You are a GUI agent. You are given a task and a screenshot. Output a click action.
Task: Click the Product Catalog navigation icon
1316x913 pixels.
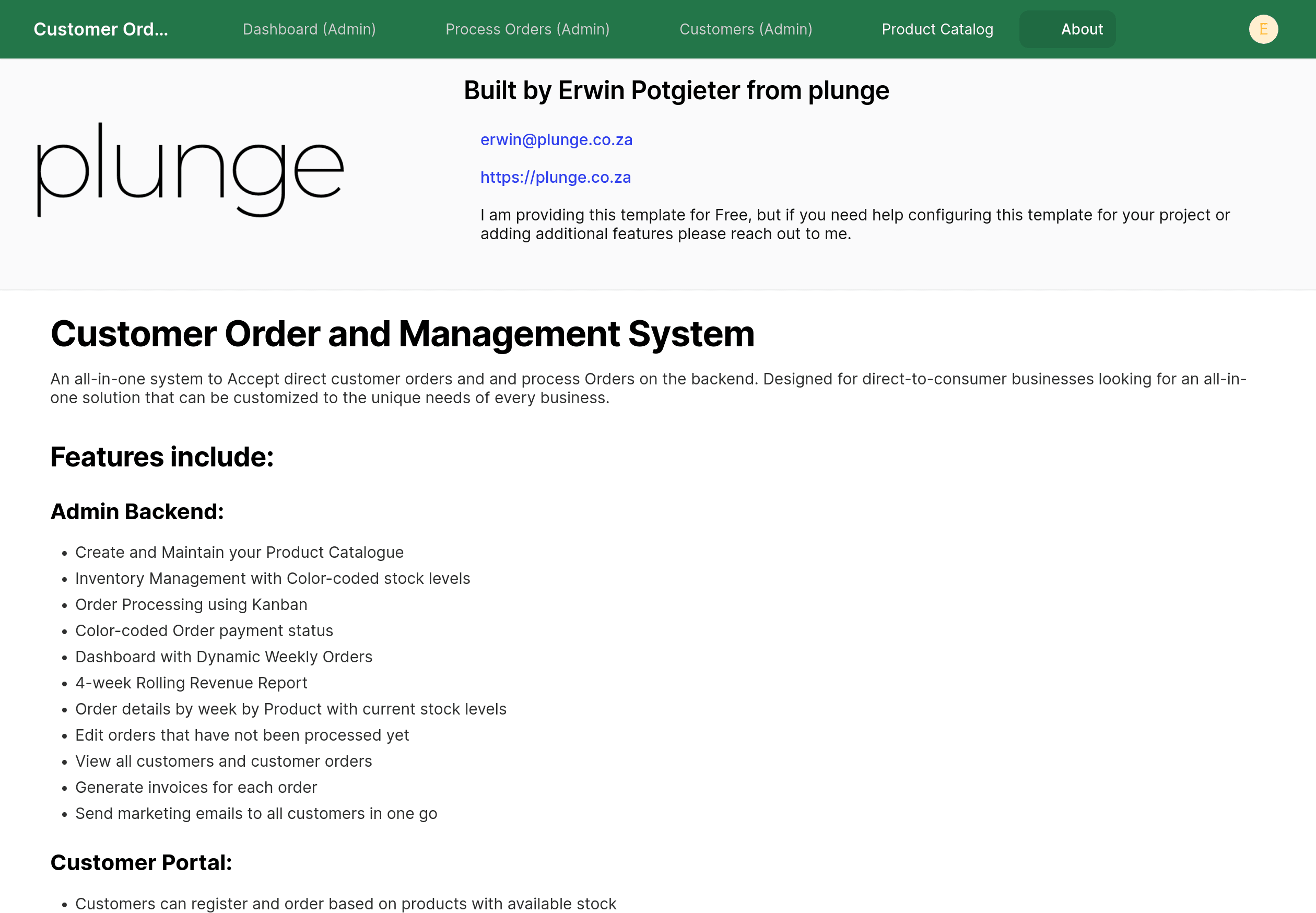pos(936,28)
